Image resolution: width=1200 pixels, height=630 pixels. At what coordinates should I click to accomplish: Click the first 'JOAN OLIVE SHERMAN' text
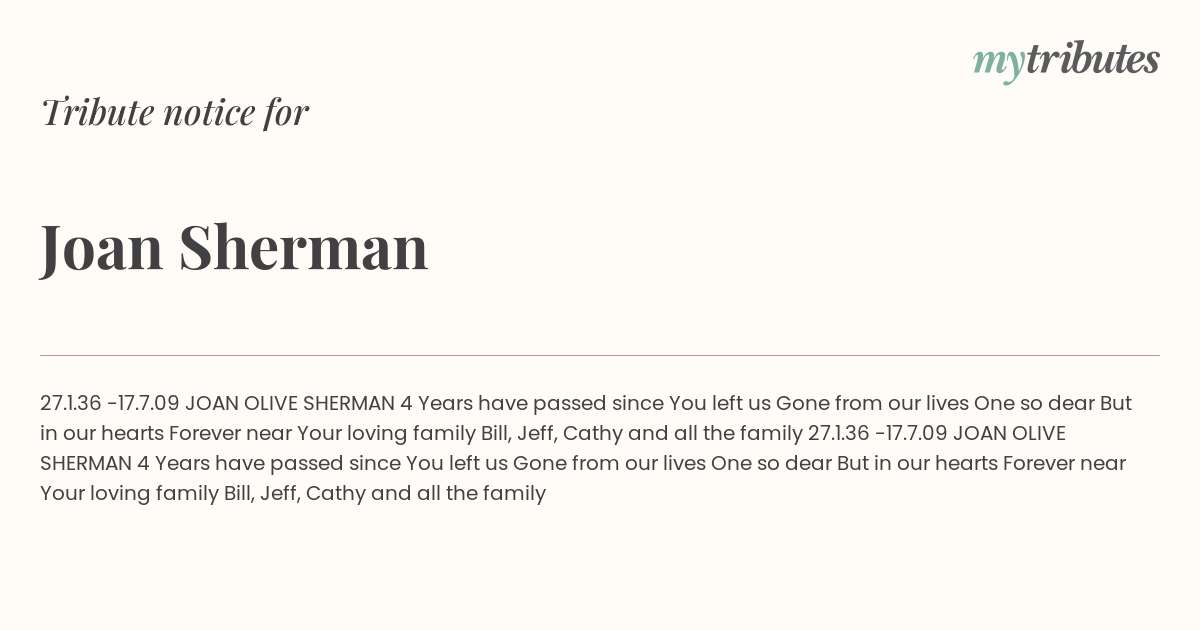pos(290,404)
